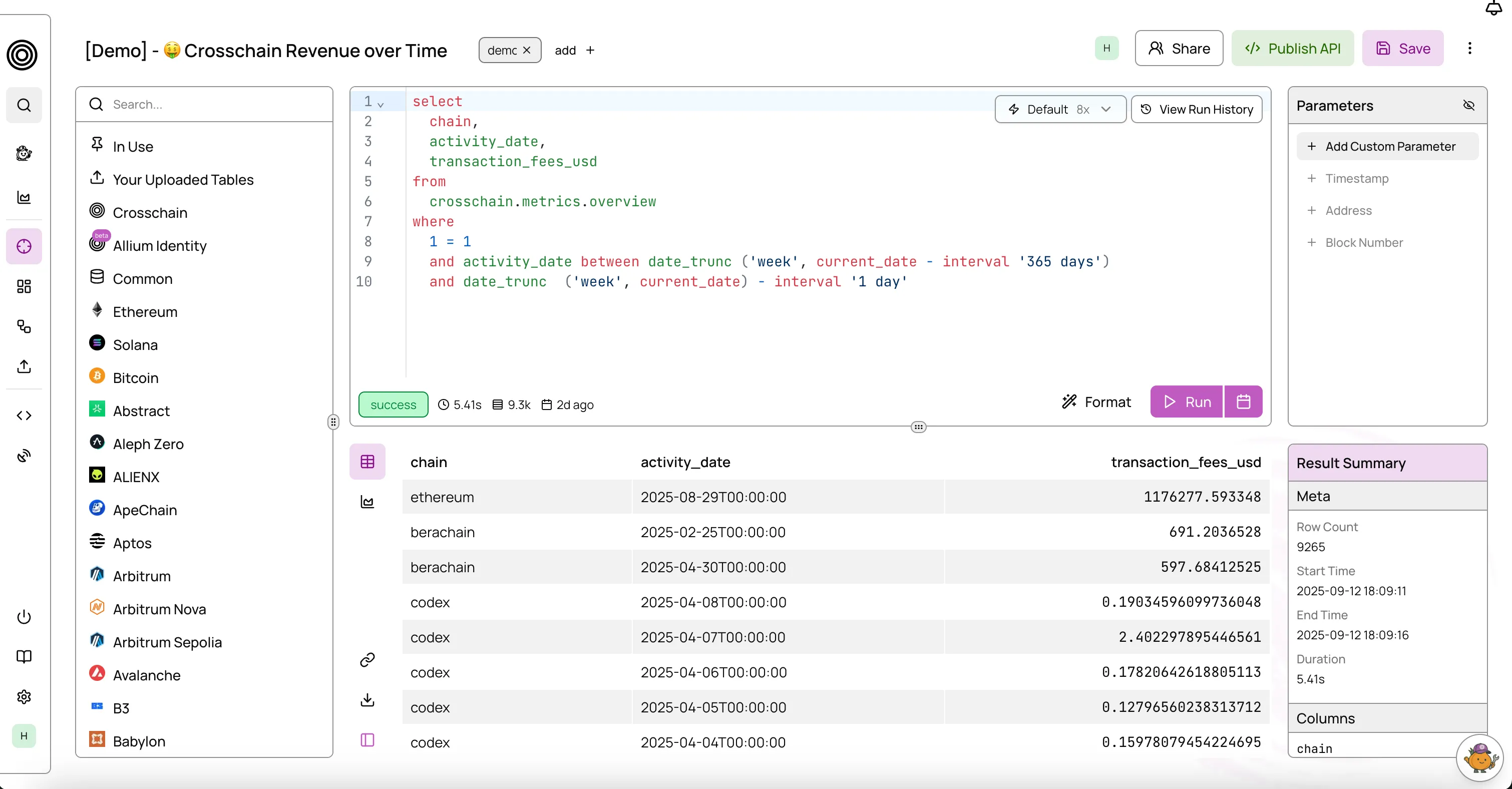Hide the Parameters panel with eye icon
Viewport: 1512px width, 789px height.
click(1468, 106)
